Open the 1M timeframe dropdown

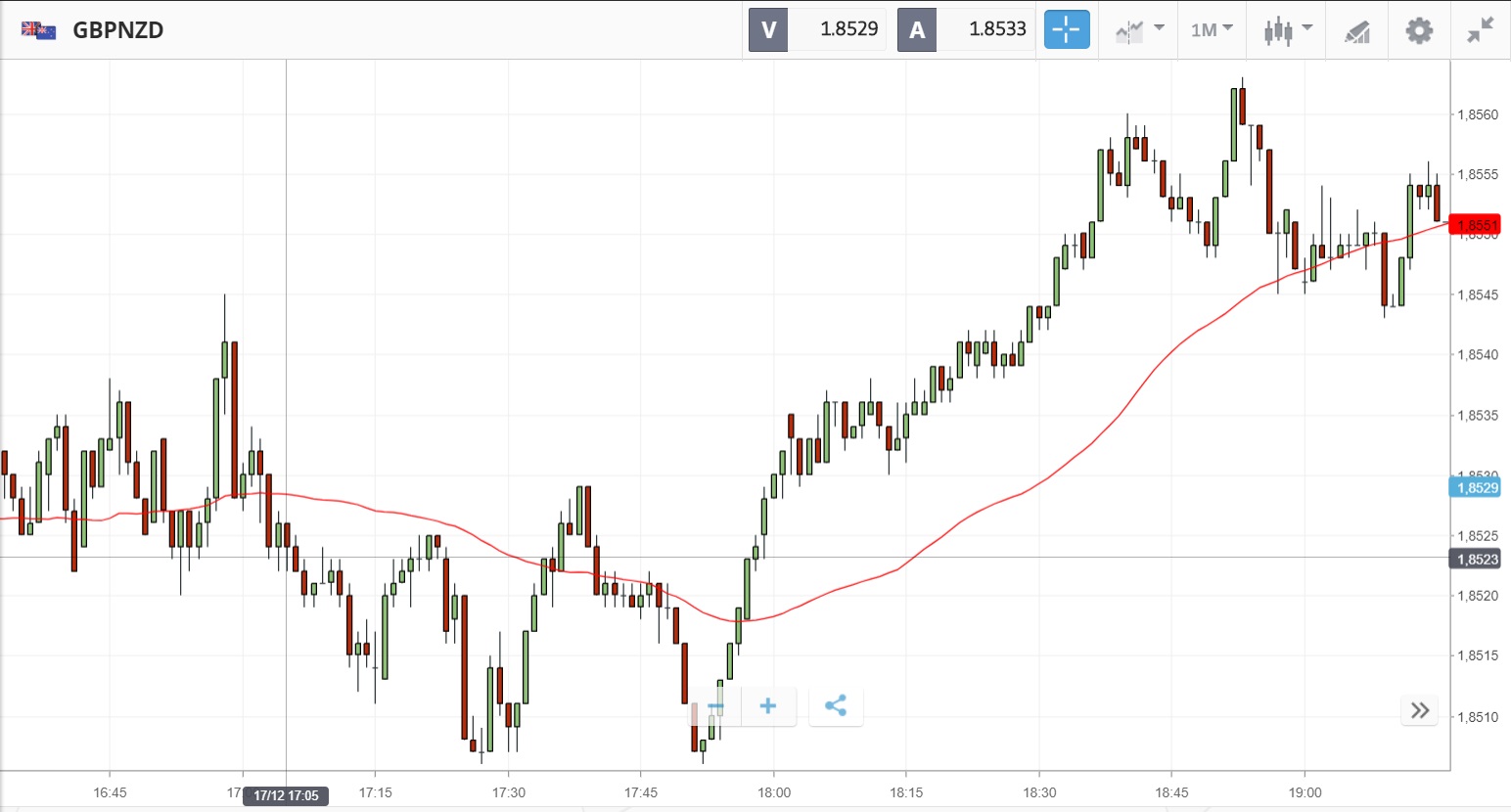(1212, 30)
